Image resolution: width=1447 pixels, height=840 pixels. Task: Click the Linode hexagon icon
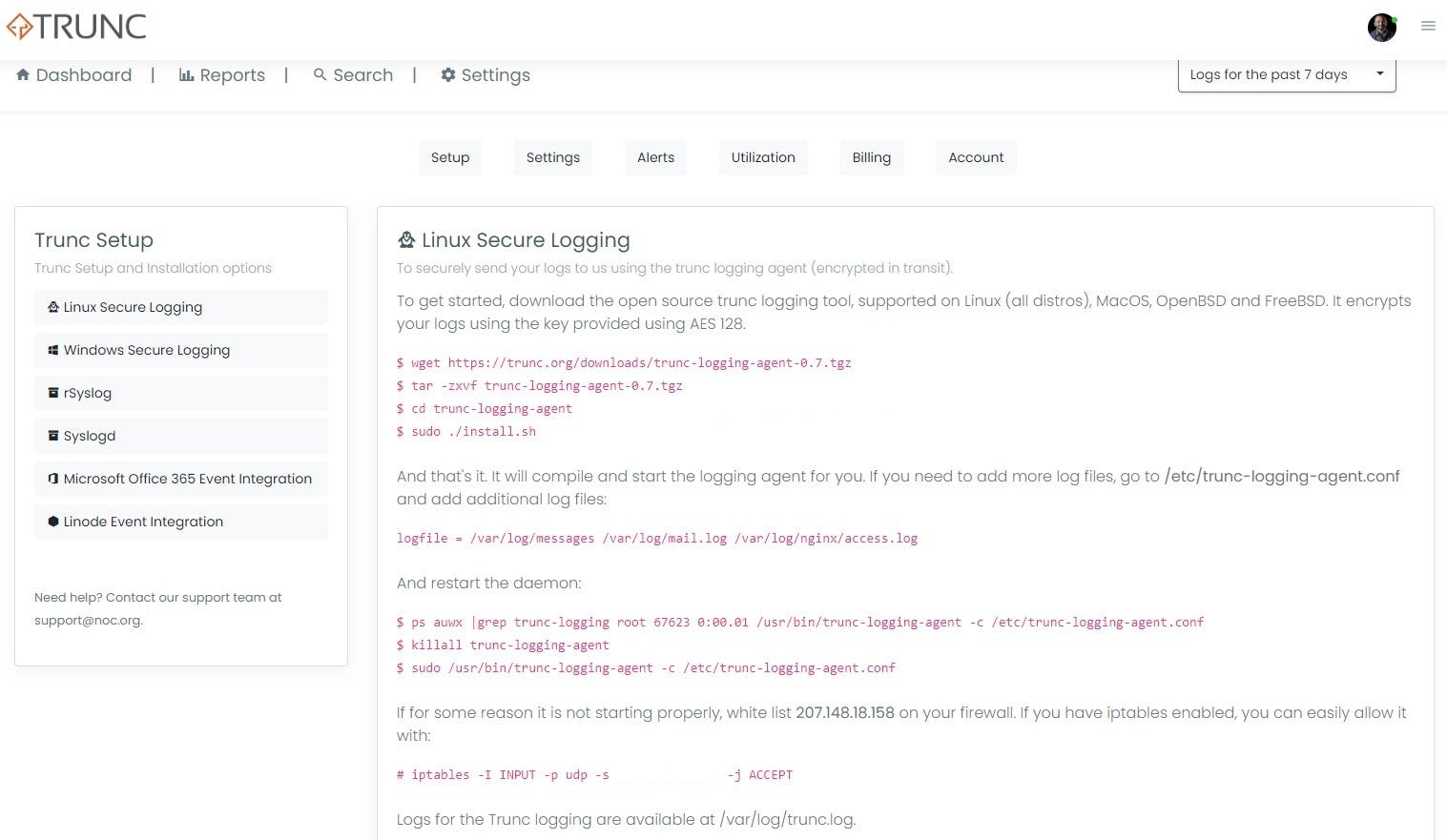(x=53, y=522)
